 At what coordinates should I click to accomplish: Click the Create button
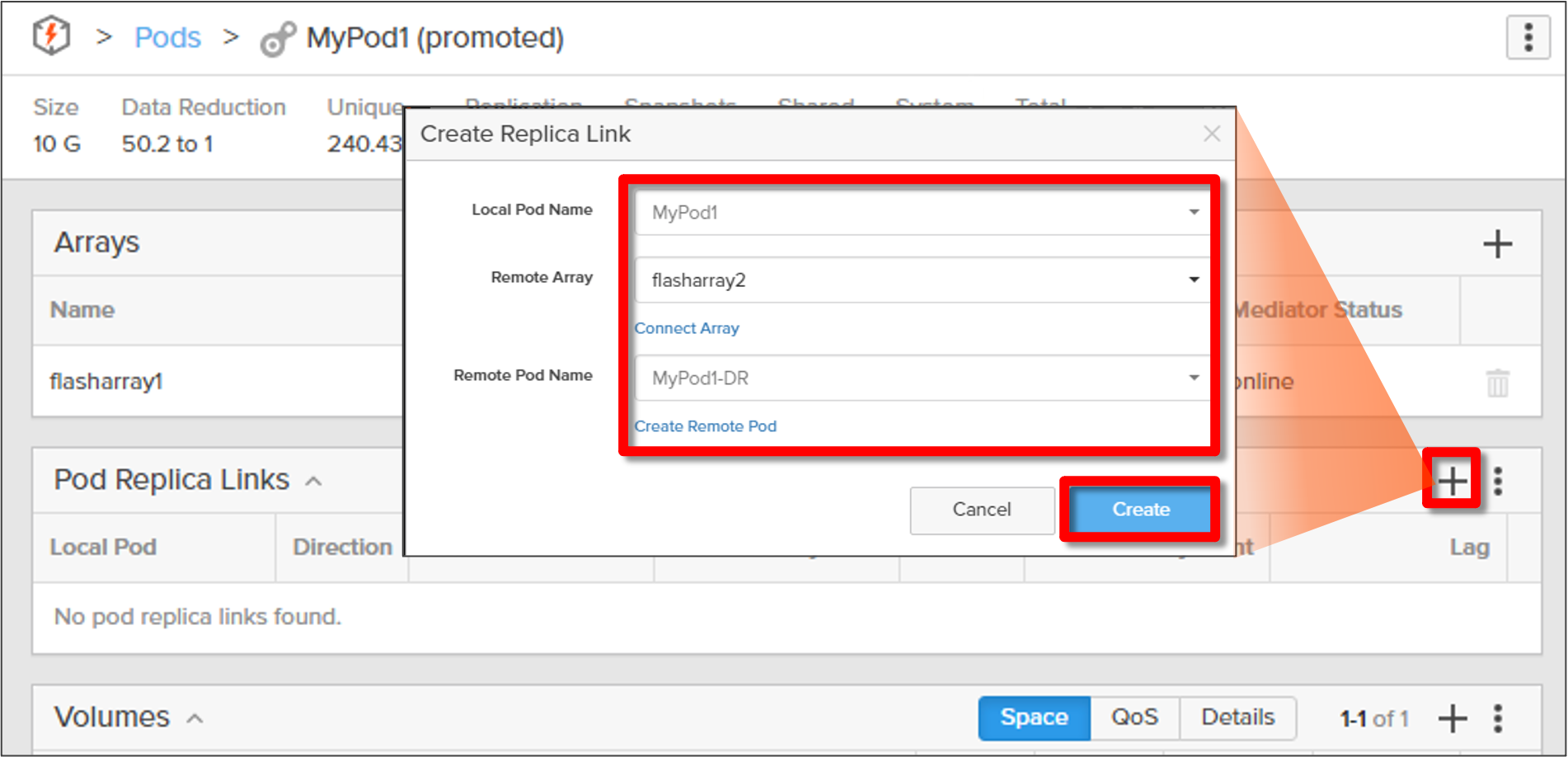click(1141, 510)
